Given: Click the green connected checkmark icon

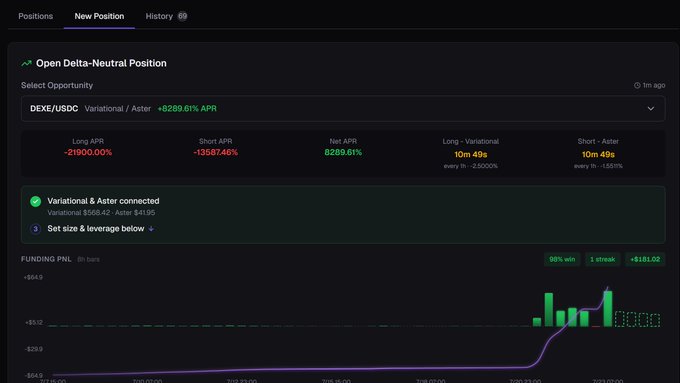Looking at the screenshot, I should [x=36, y=201].
